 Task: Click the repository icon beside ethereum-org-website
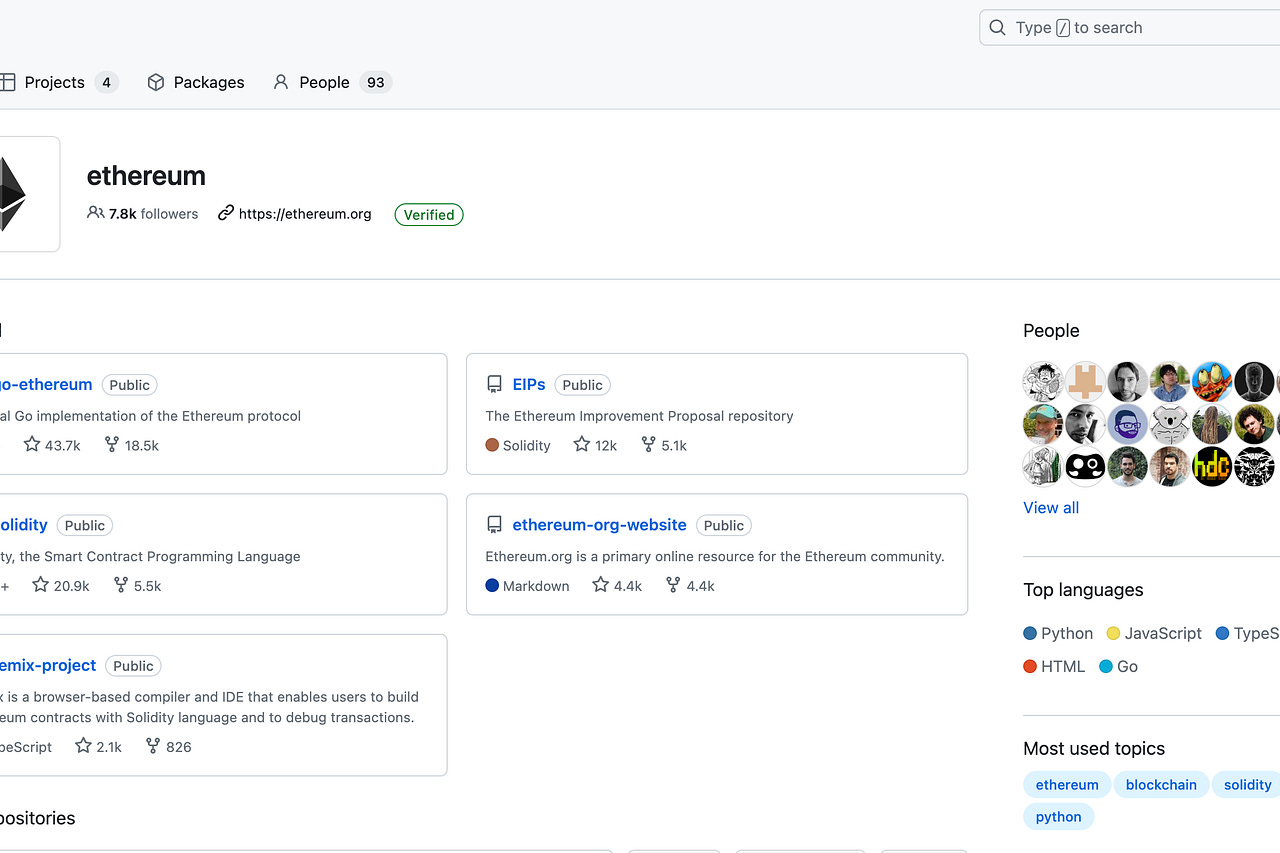494,525
